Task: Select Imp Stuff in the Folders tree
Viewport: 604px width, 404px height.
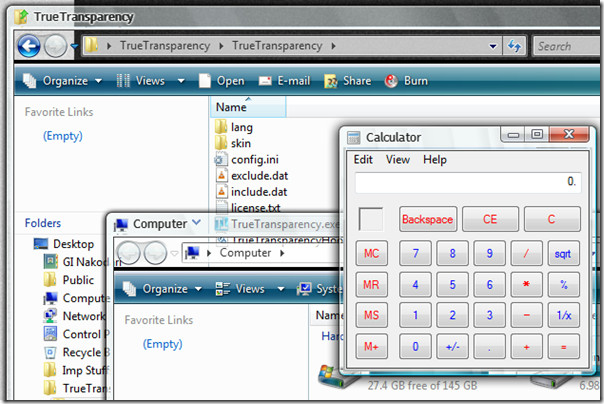Action: click(x=76, y=370)
